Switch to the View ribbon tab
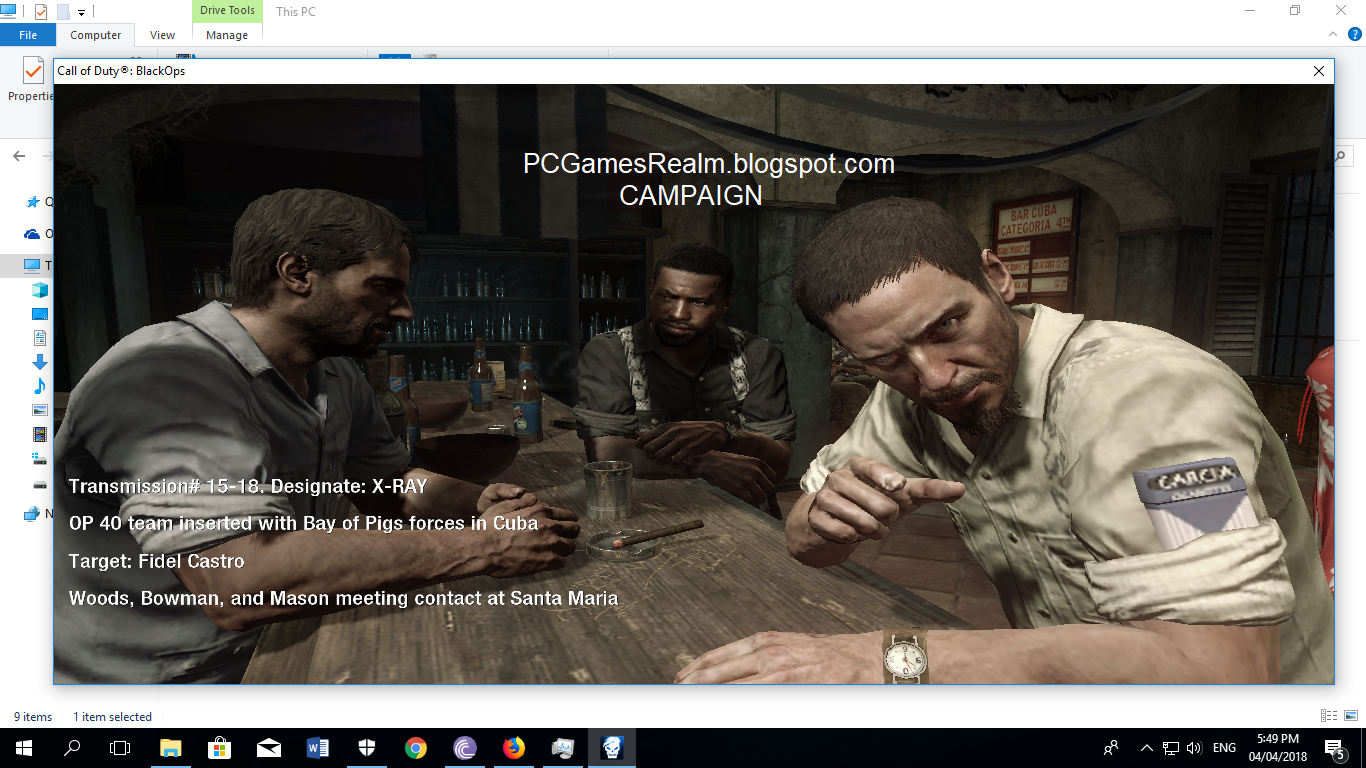The image size is (1366, 768). tap(162, 35)
